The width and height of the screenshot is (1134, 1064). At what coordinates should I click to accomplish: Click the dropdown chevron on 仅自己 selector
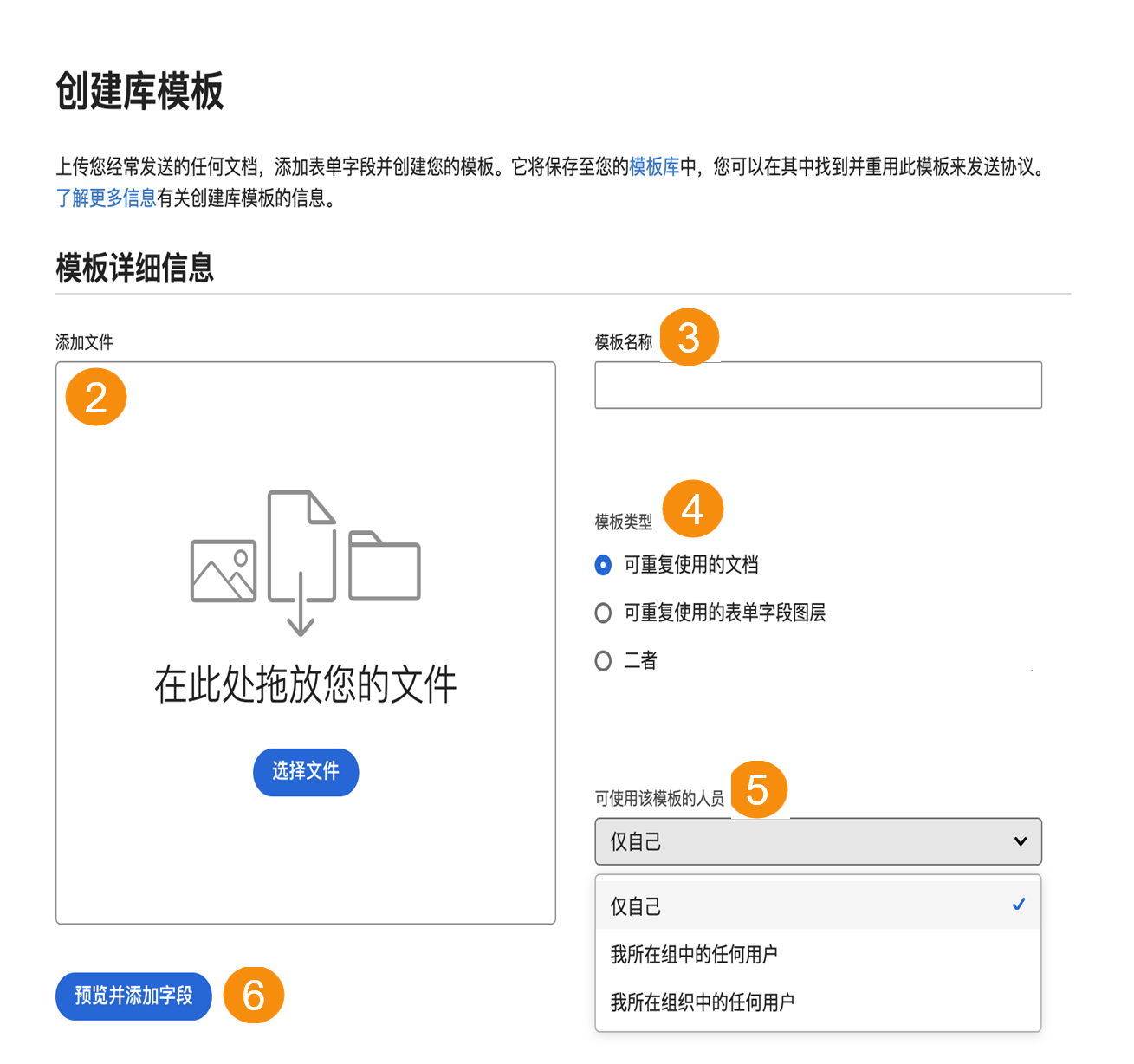1020,841
